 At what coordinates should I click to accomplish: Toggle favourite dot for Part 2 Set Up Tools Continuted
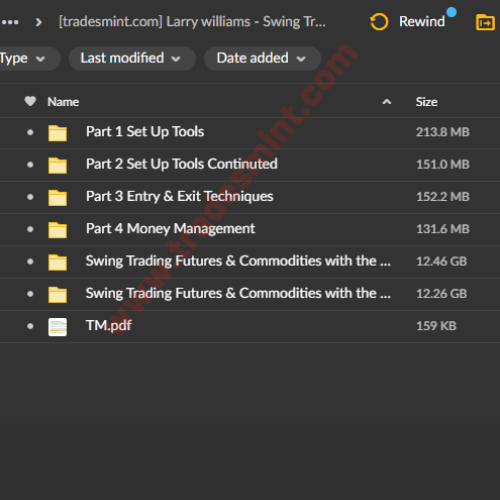30,165
